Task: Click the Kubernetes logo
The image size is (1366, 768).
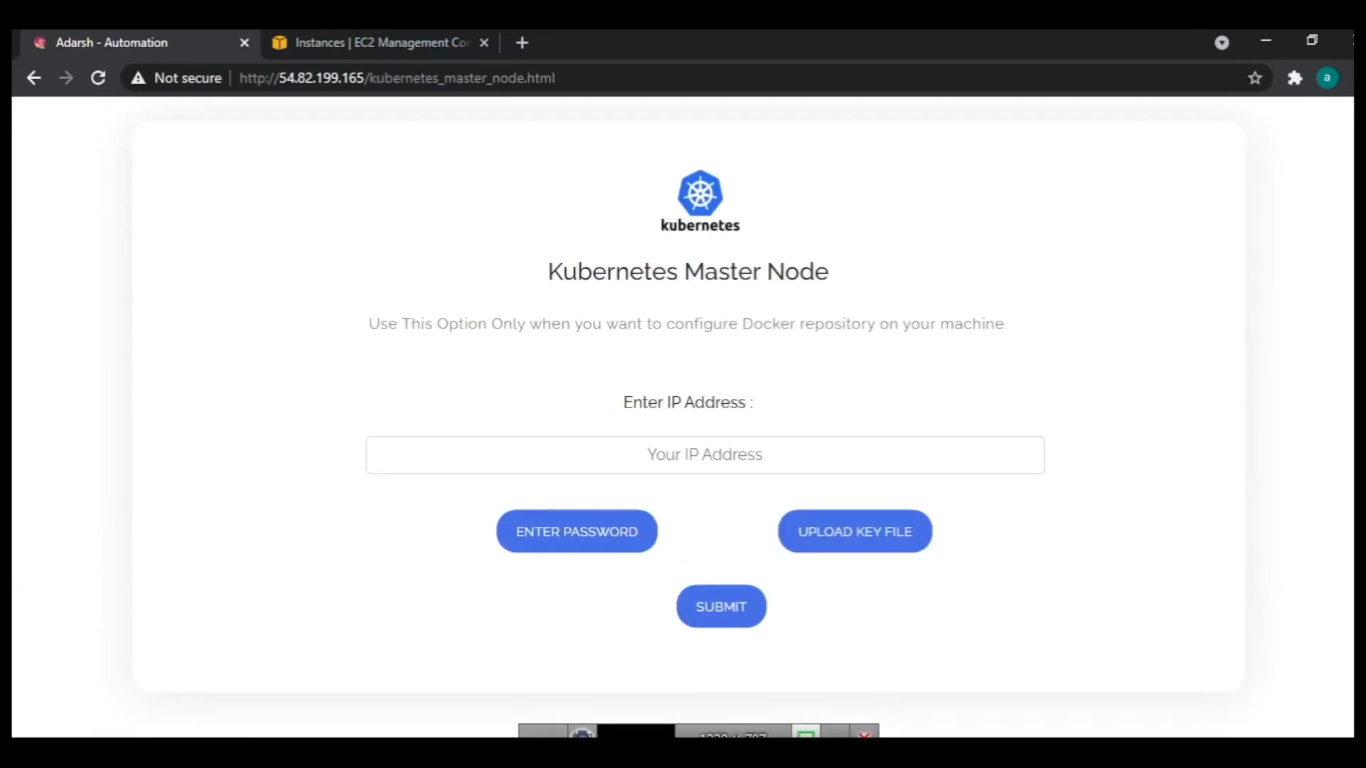Action: (x=700, y=201)
